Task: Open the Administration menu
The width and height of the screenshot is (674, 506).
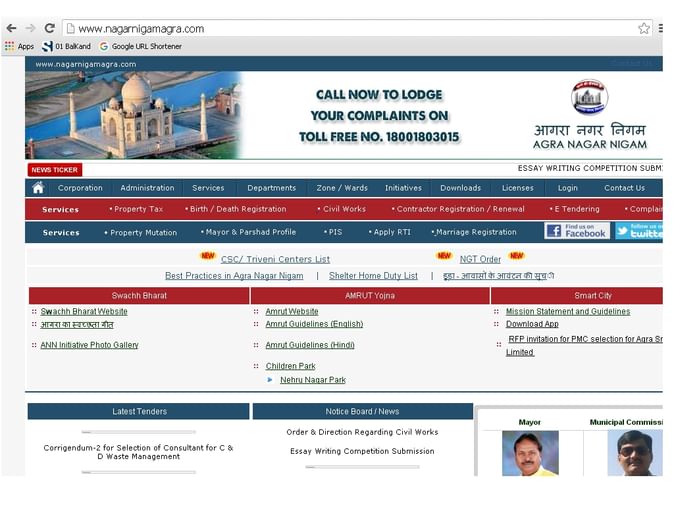Action: [x=147, y=188]
